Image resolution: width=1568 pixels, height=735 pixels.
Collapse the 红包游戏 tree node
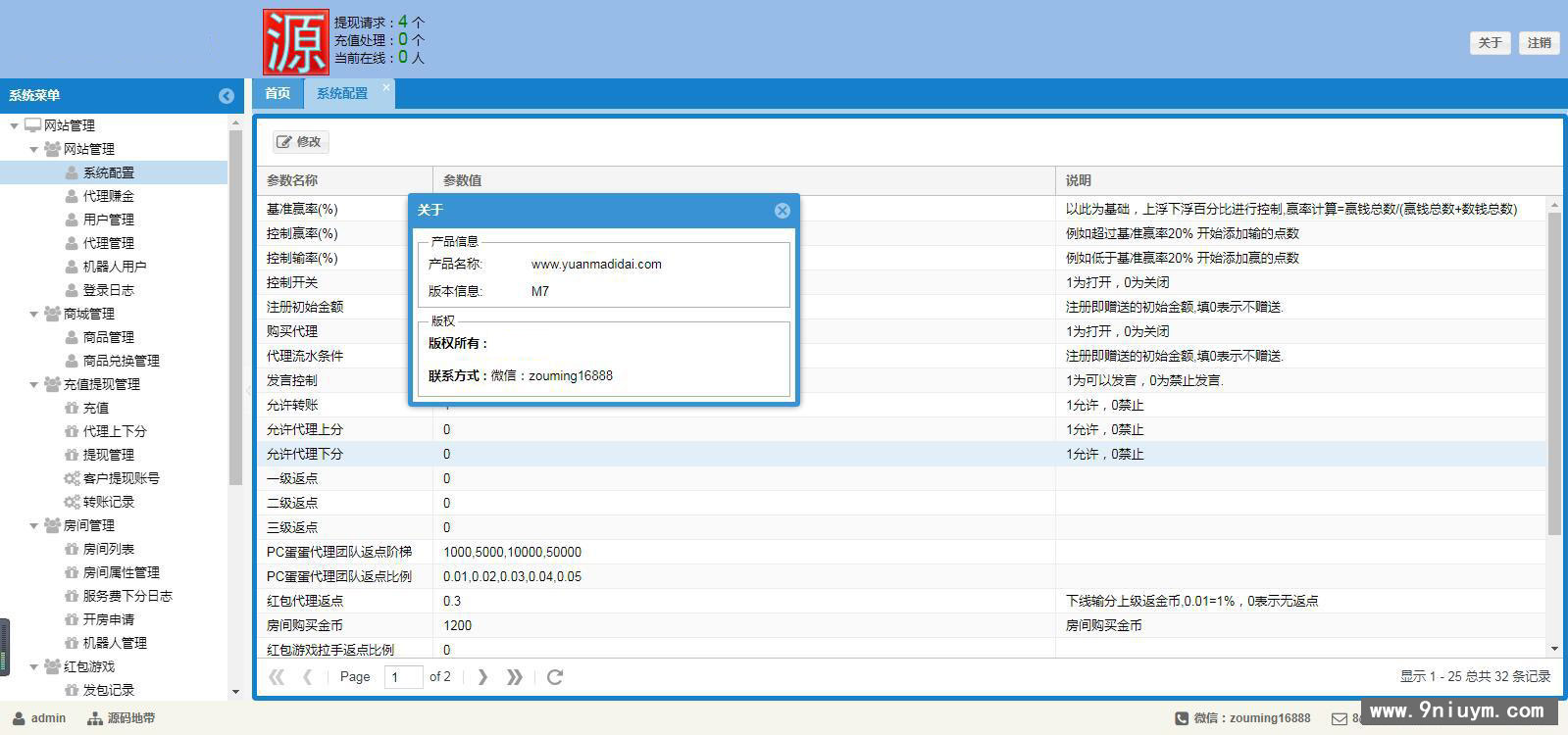pos(33,666)
